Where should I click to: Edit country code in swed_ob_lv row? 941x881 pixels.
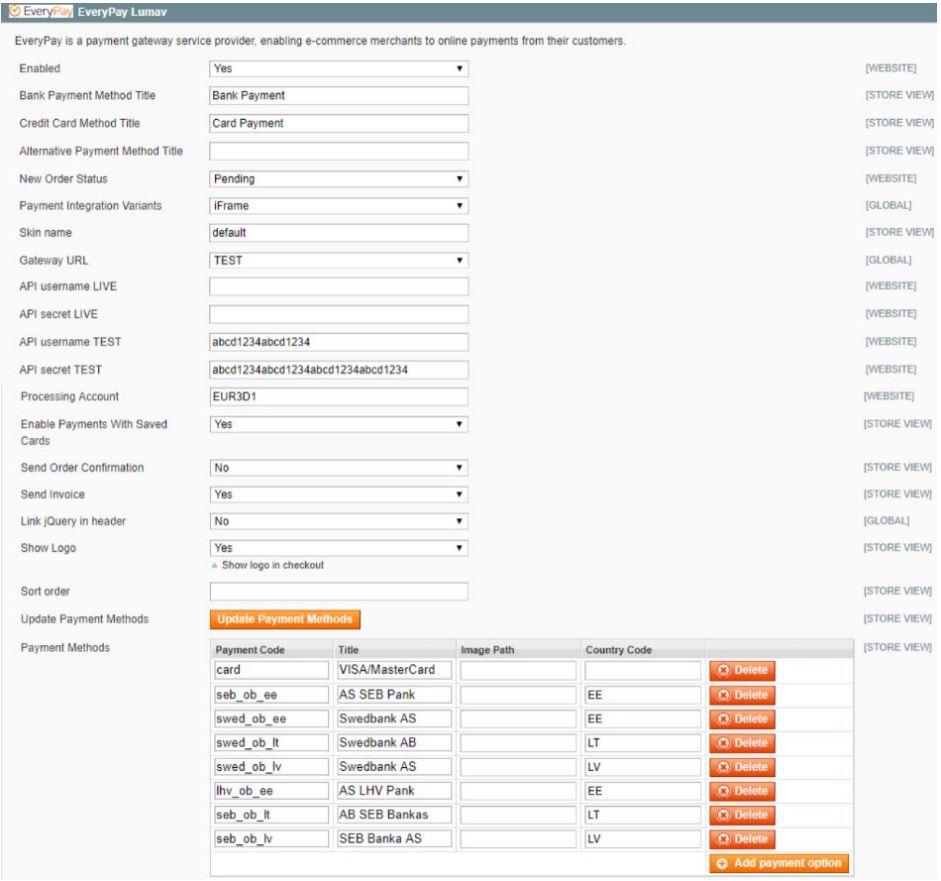click(x=643, y=767)
